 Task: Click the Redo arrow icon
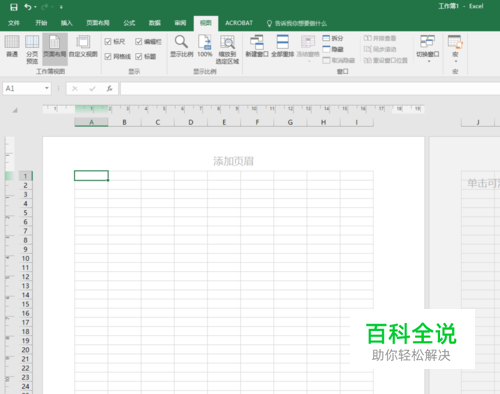[x=45, y=7]
